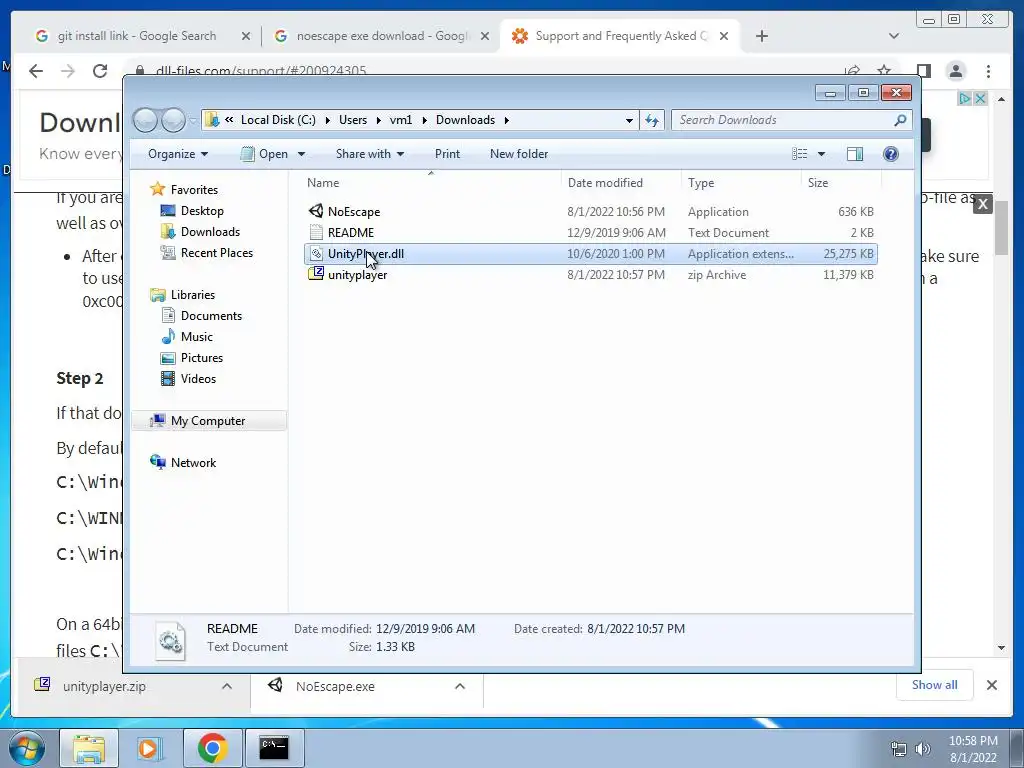Launch Windows Media Player from taskbar
The image size is (1024, 768).
click(x=149, y=748)
